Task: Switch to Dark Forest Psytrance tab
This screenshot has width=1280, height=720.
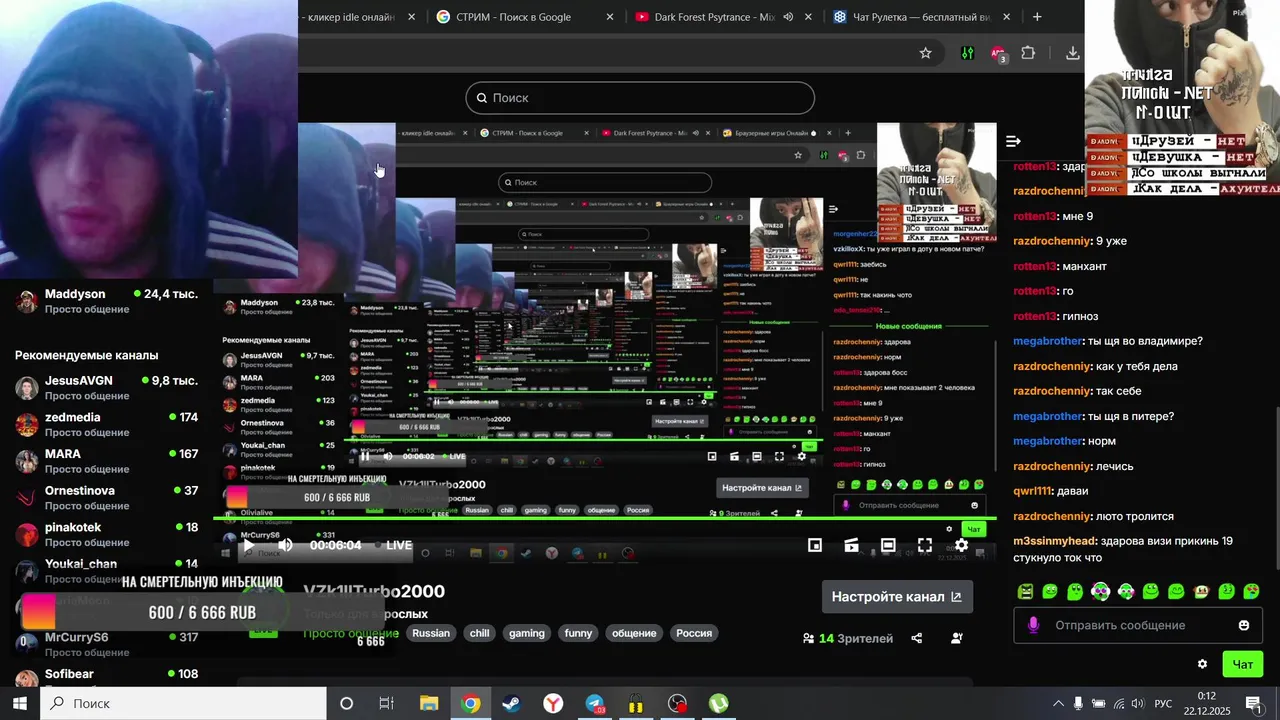Action: coord(725,17)
